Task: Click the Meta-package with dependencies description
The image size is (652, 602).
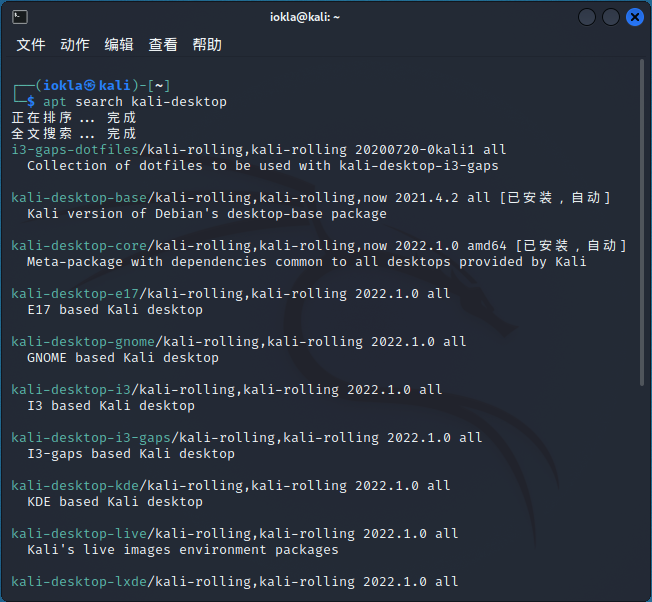Action: point(306,262)
